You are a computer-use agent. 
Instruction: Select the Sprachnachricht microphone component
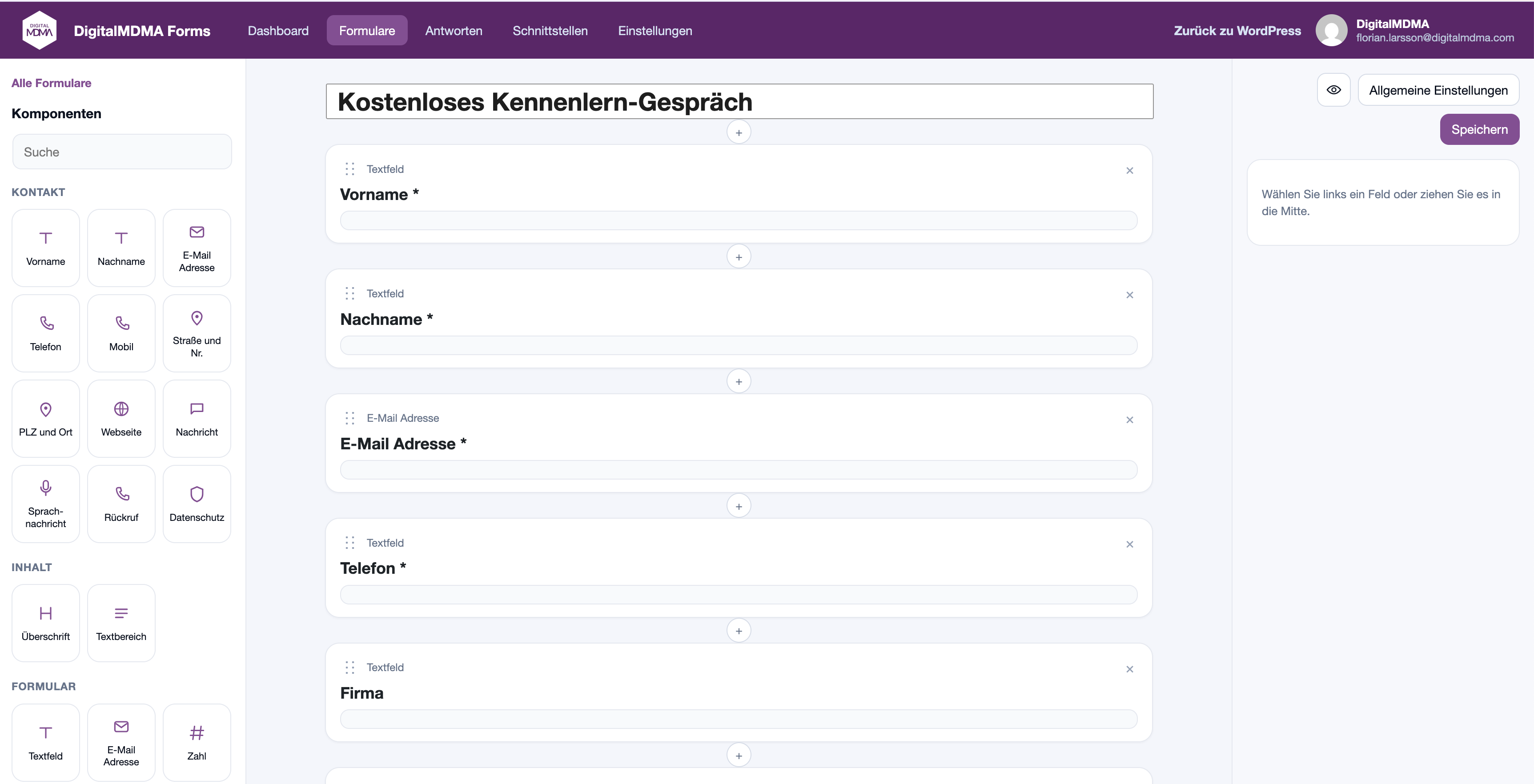pos(45,504)
